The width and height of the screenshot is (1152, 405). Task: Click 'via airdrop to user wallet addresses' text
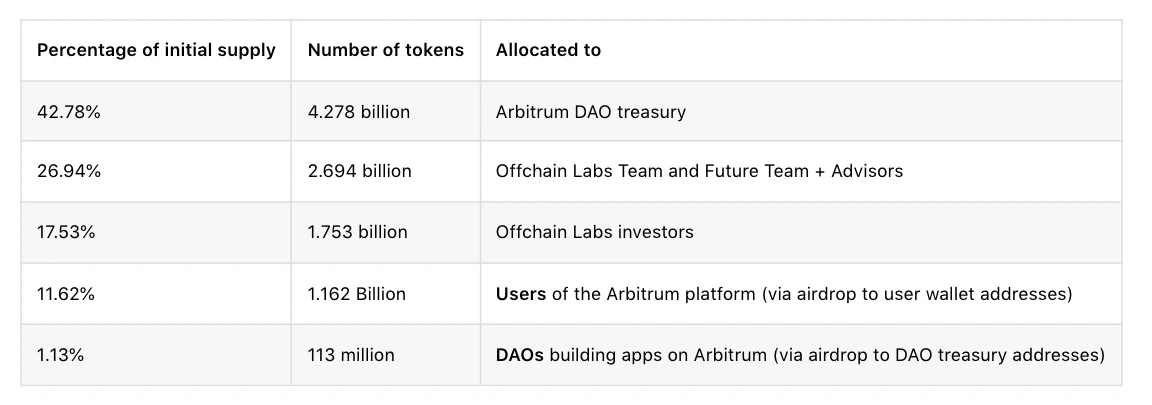(x=916, y=294)
